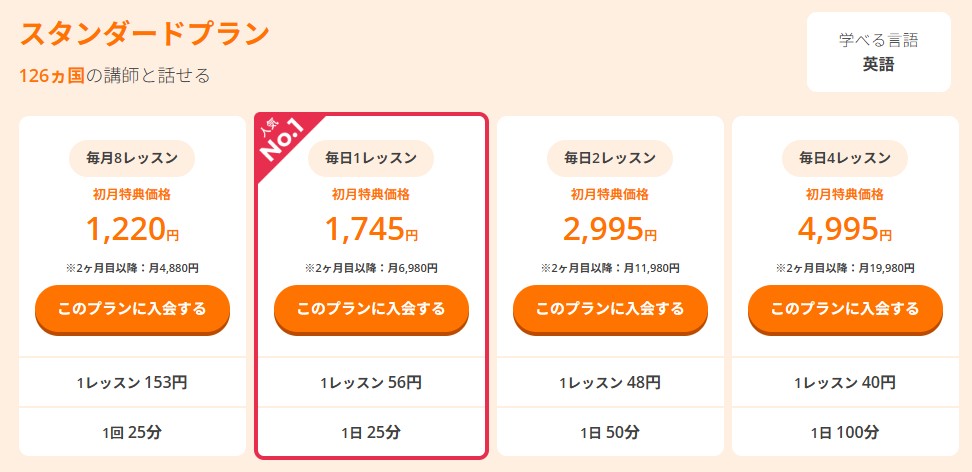Screen dimensions: 972x472
Task: Select the 毎日2レッスン plan label
Action: point(610,158)
